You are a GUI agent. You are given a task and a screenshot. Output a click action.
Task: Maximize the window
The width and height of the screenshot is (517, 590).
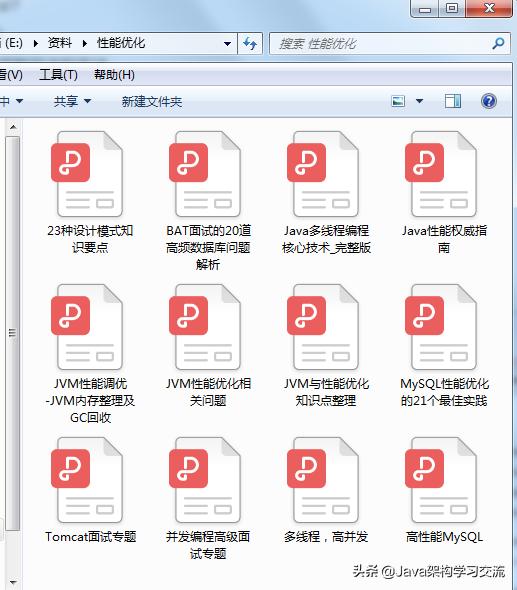(x=452, y=8)
